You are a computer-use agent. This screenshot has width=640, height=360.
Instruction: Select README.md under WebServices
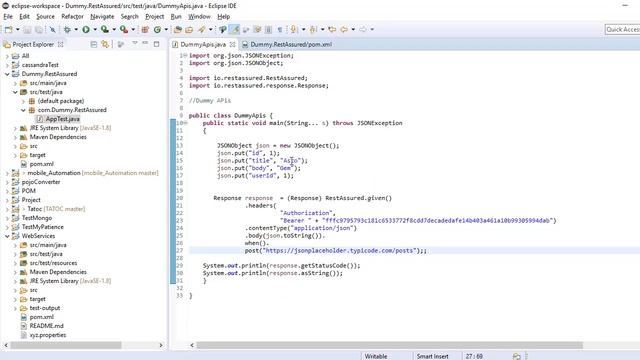click(47, 326)
